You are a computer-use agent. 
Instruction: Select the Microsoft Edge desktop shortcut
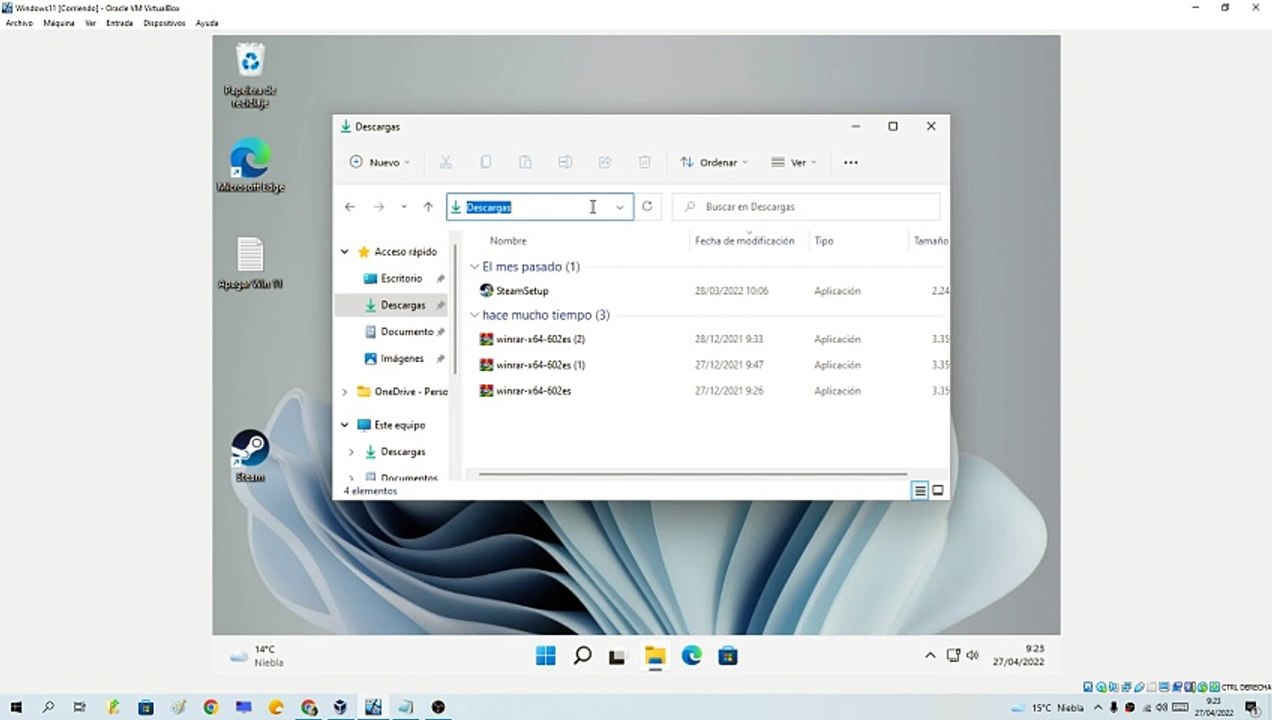(250, 166)
